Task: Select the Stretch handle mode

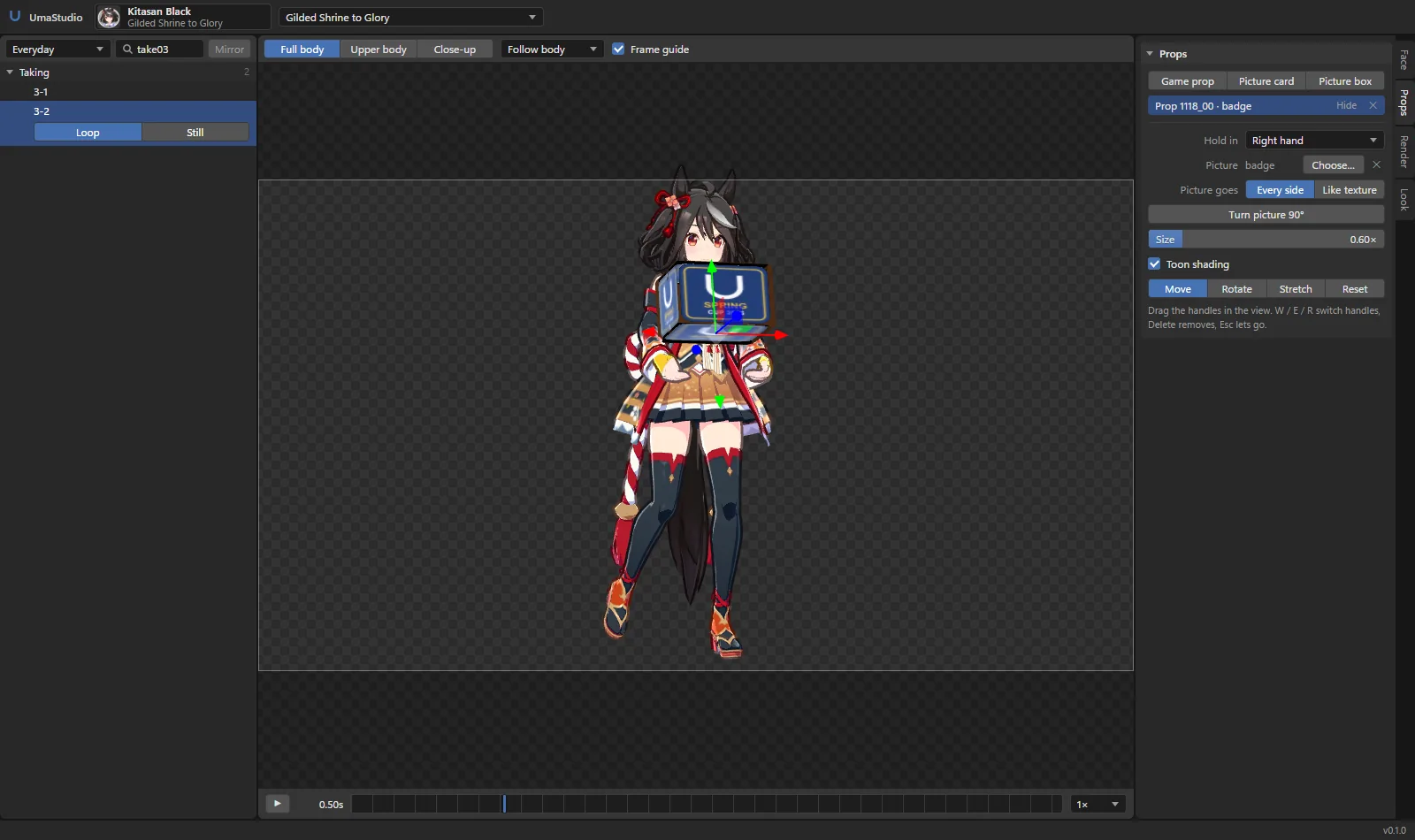Action: click(1296, 289)
